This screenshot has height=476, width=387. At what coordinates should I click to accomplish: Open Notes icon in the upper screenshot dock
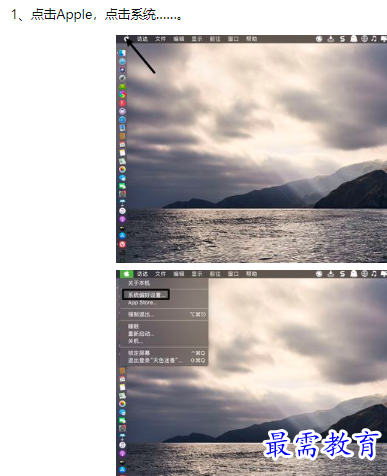122,153
